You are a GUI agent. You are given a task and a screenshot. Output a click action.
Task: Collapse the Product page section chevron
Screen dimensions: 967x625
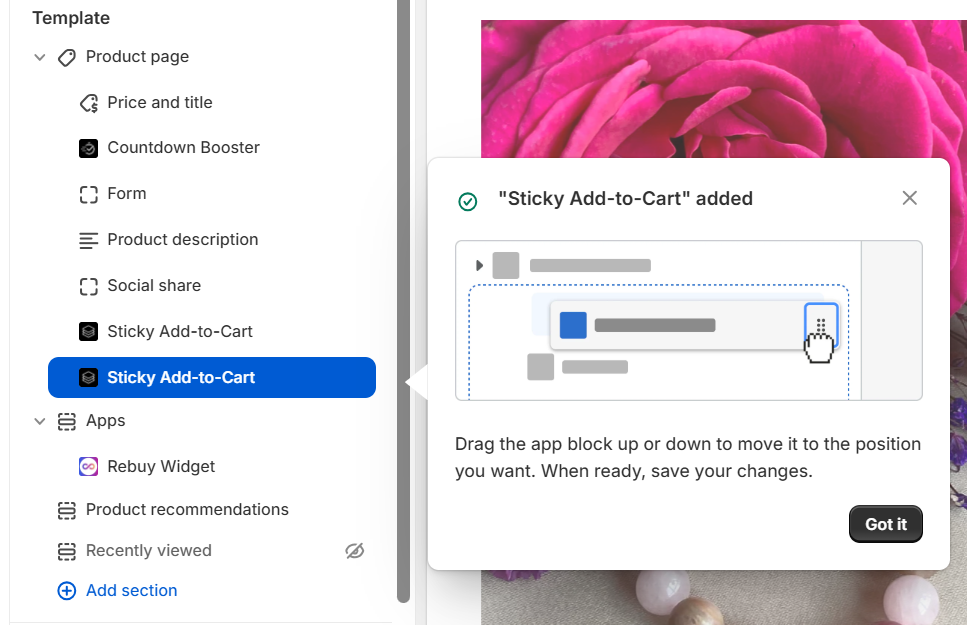40,58
